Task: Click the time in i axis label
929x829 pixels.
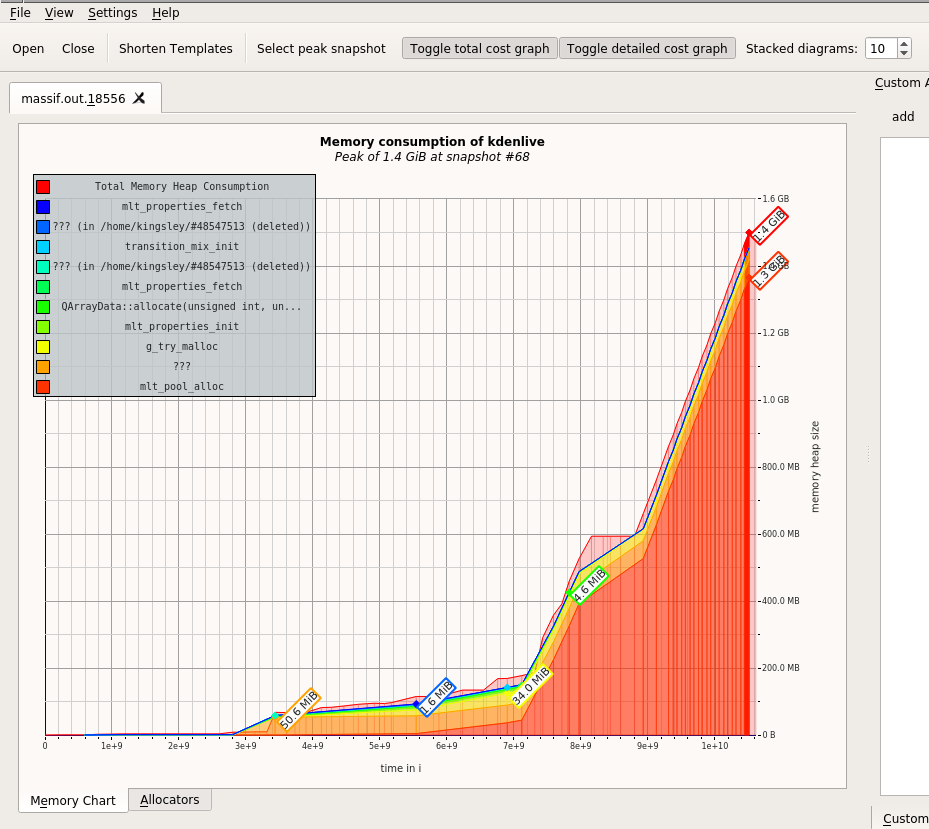Action: tap(401, 769)
